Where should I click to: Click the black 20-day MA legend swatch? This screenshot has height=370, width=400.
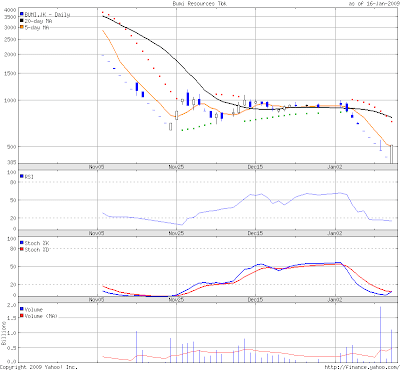[x=22, y=21]
